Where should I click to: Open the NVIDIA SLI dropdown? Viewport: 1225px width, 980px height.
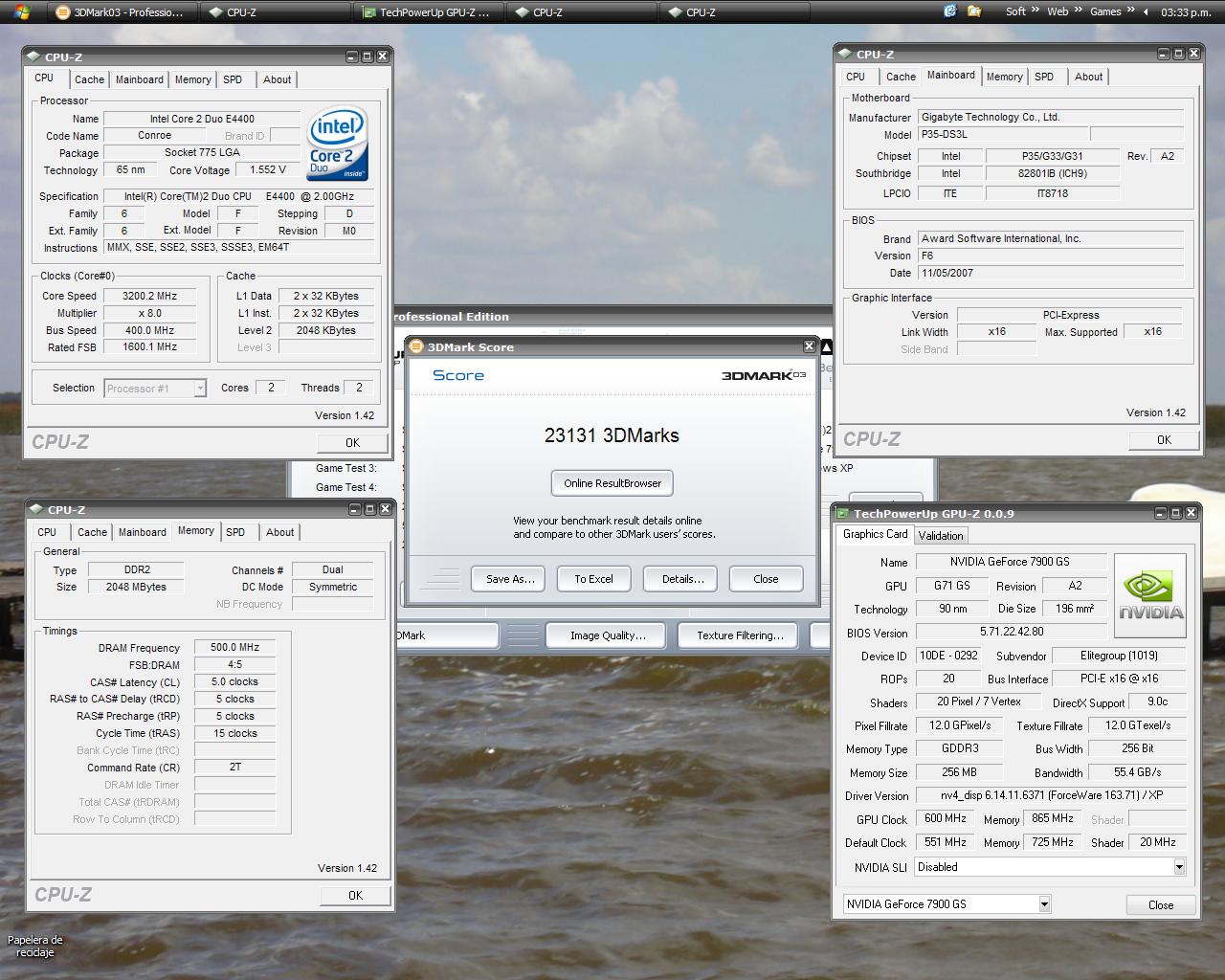point(1179,867)
